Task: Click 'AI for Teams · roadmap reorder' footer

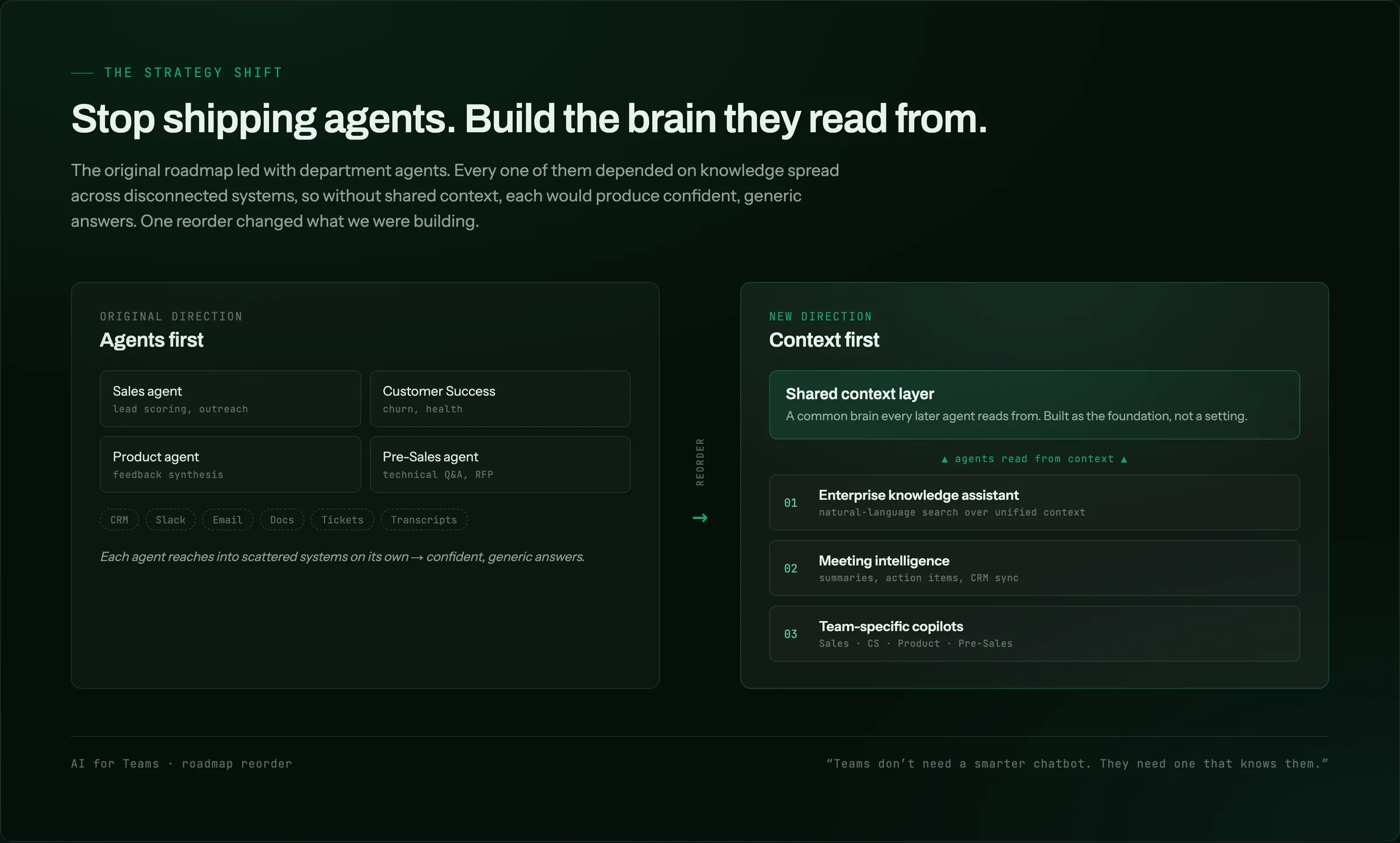Action: pyautogui.click(x=181, y=764)
